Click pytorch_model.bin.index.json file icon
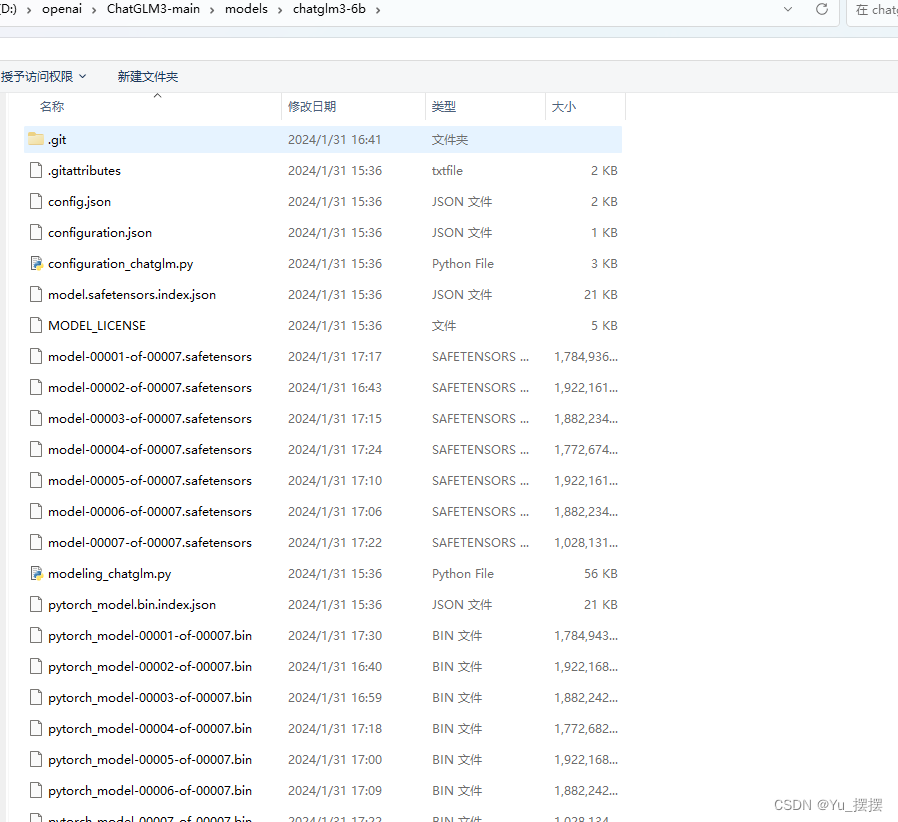Viewport: 898px width, 822px height. click(x=36, y=604)
